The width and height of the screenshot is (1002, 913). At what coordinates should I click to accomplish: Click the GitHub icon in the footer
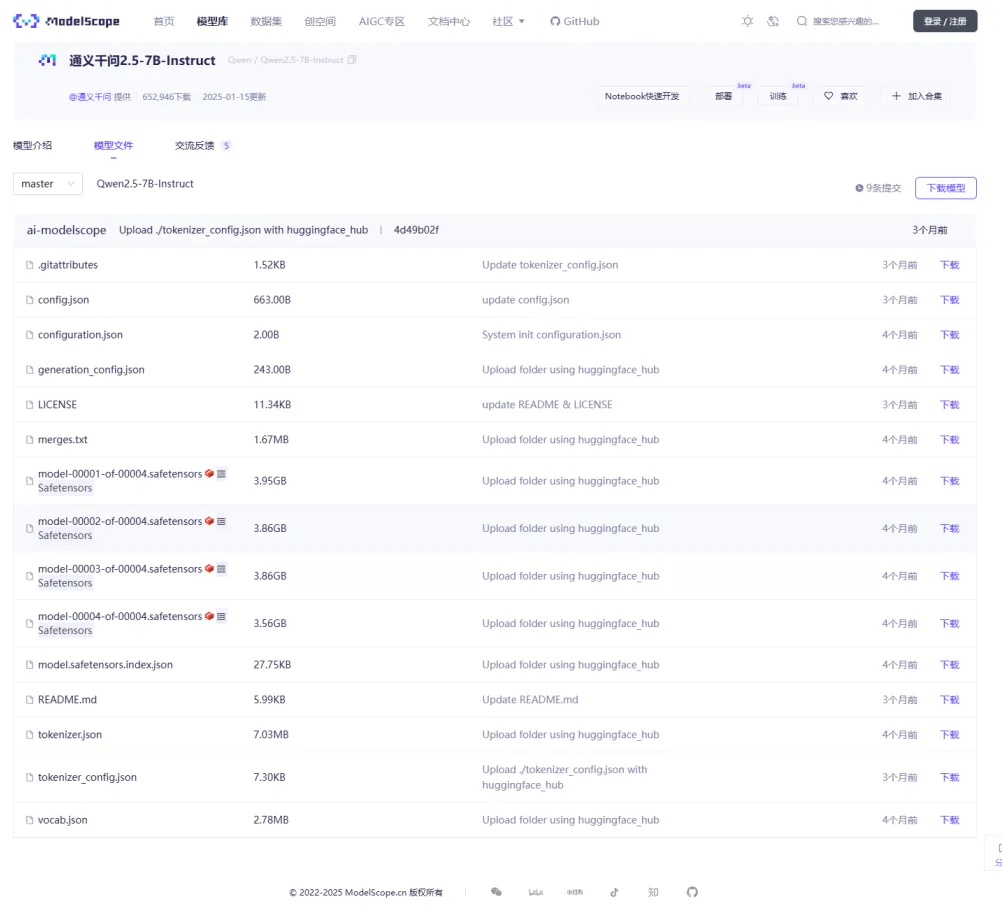pyautogui.click(x=692, y=892)
